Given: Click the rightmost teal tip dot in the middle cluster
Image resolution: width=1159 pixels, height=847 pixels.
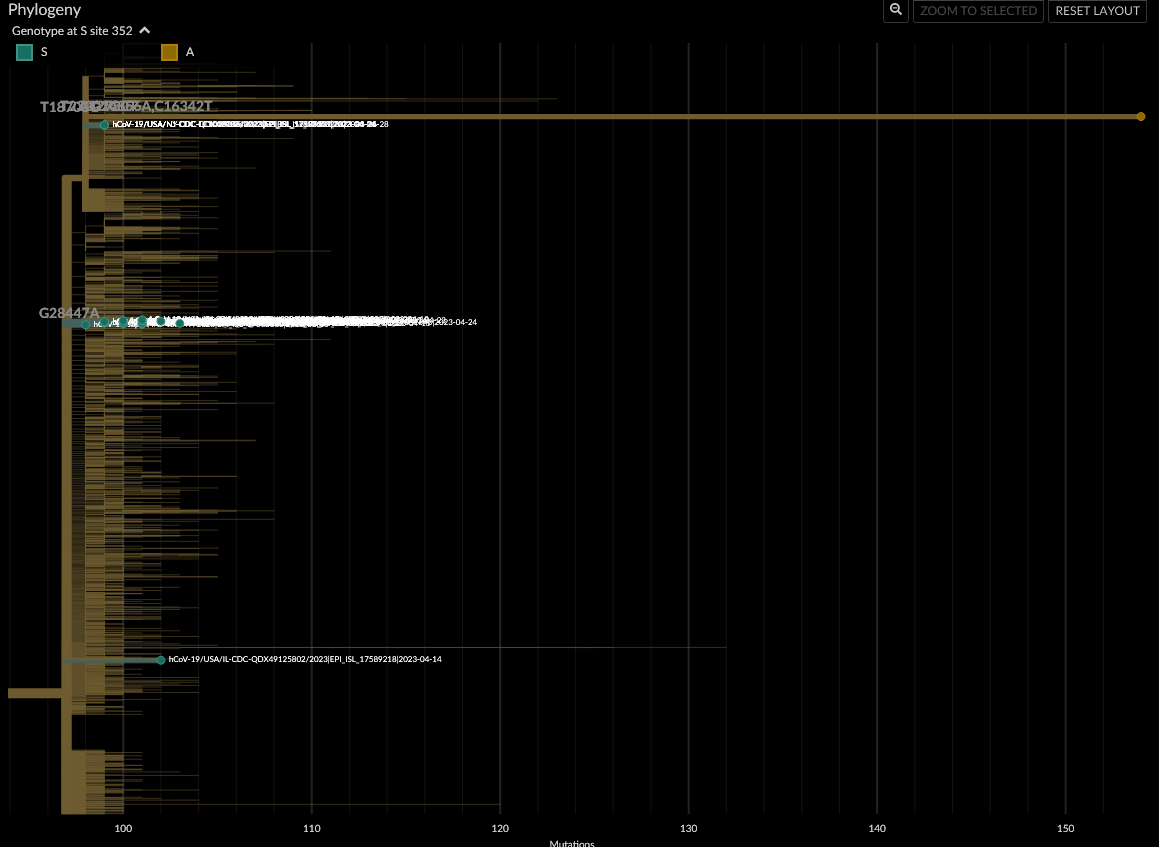Looking at the screenshot, I should 179,323.
